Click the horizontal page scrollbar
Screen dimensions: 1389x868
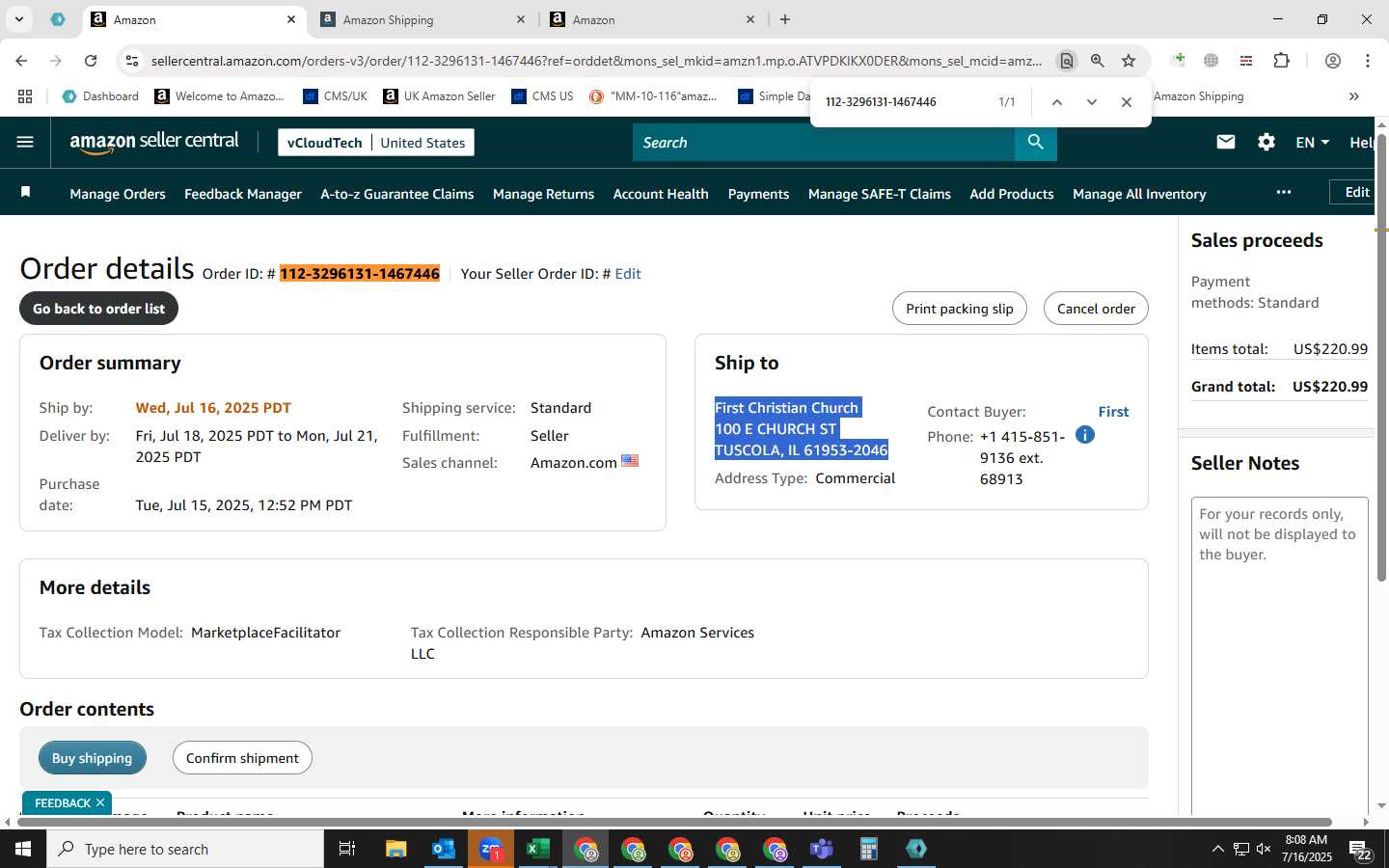coord(673,823)
